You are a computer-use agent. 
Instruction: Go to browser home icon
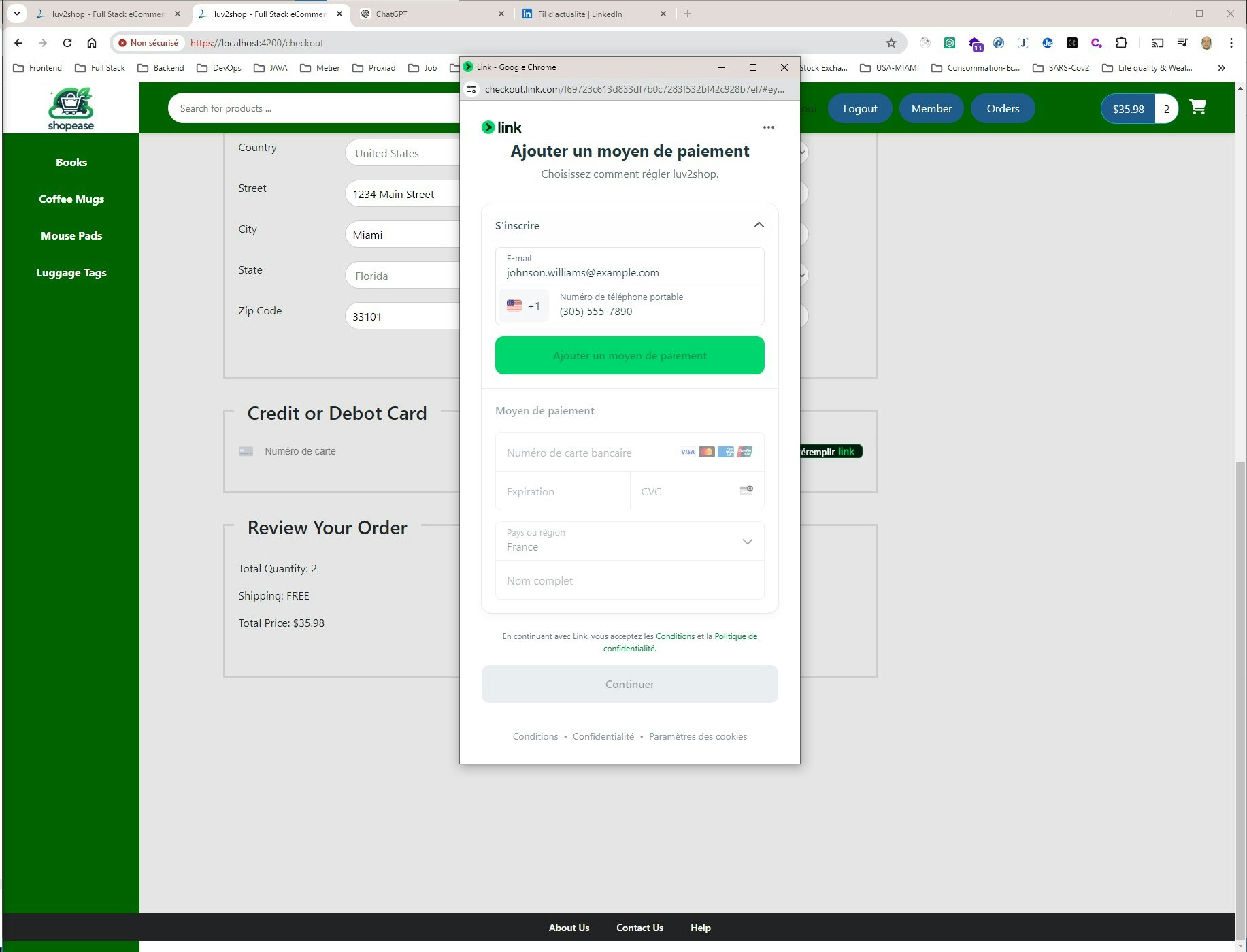pyautogui.click(x=92, y=43)
